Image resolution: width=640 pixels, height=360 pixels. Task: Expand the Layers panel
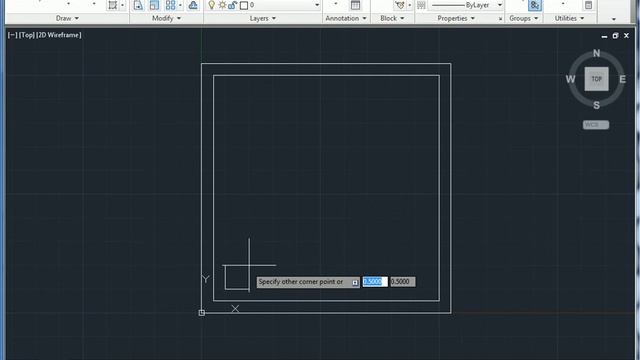(262, 18)
